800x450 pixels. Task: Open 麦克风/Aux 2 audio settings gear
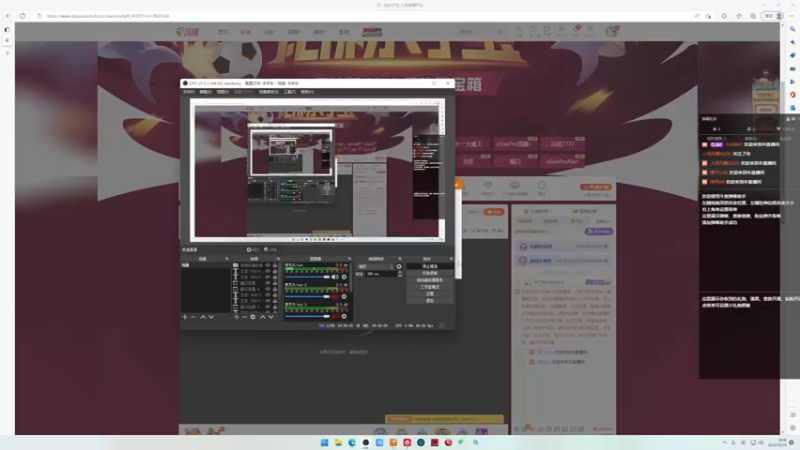click(344, 296)
